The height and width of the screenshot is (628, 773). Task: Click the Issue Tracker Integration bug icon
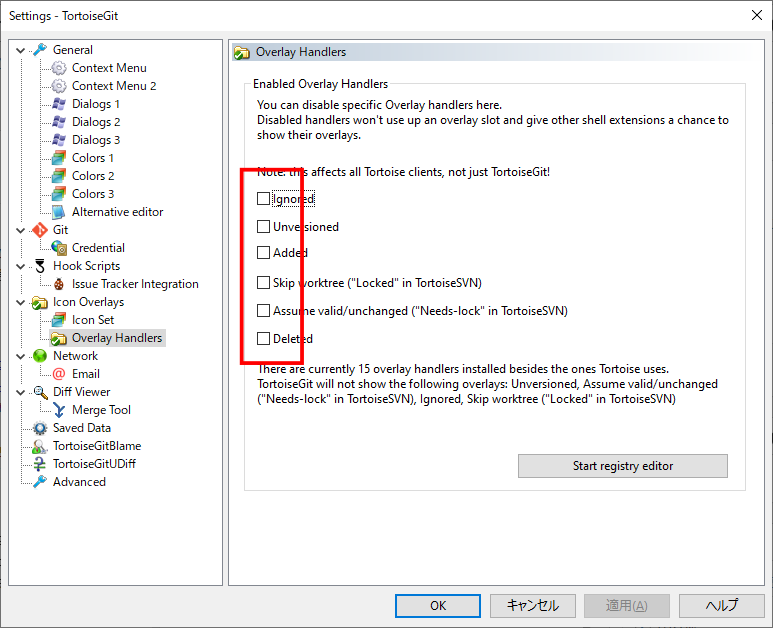coord(59,284)
